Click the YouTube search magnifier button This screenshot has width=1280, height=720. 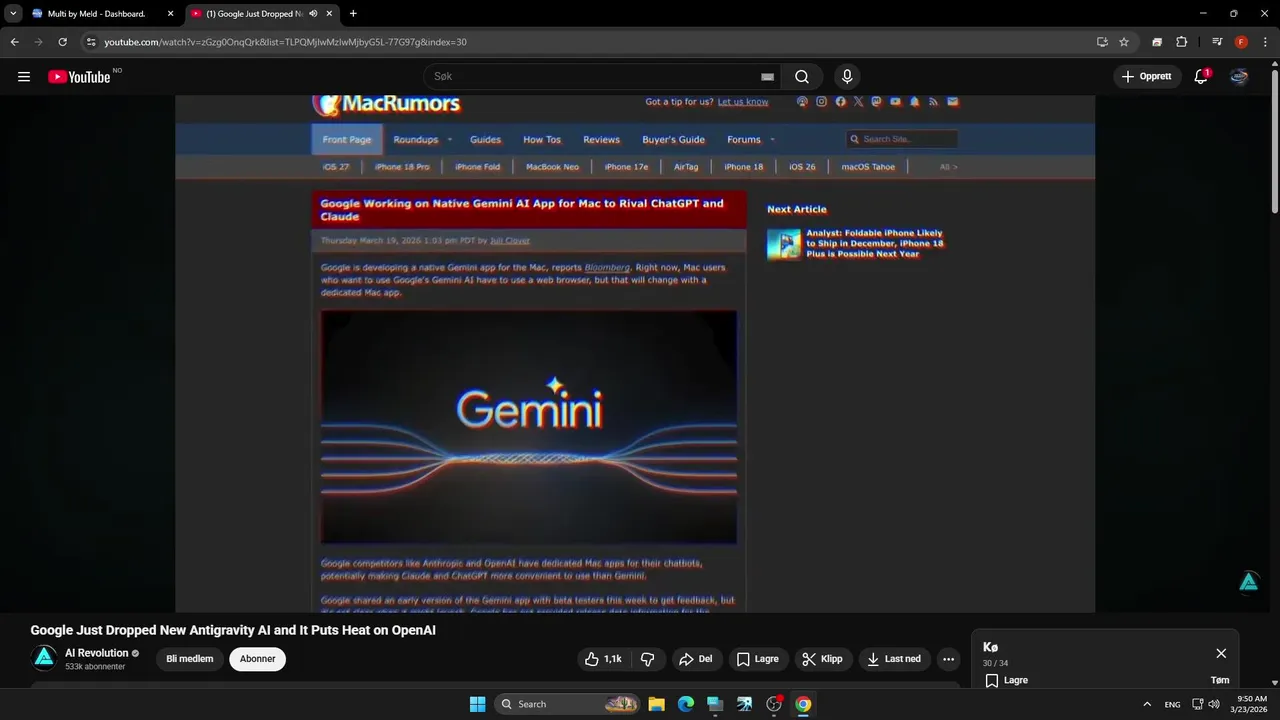[x=802, y=77]
